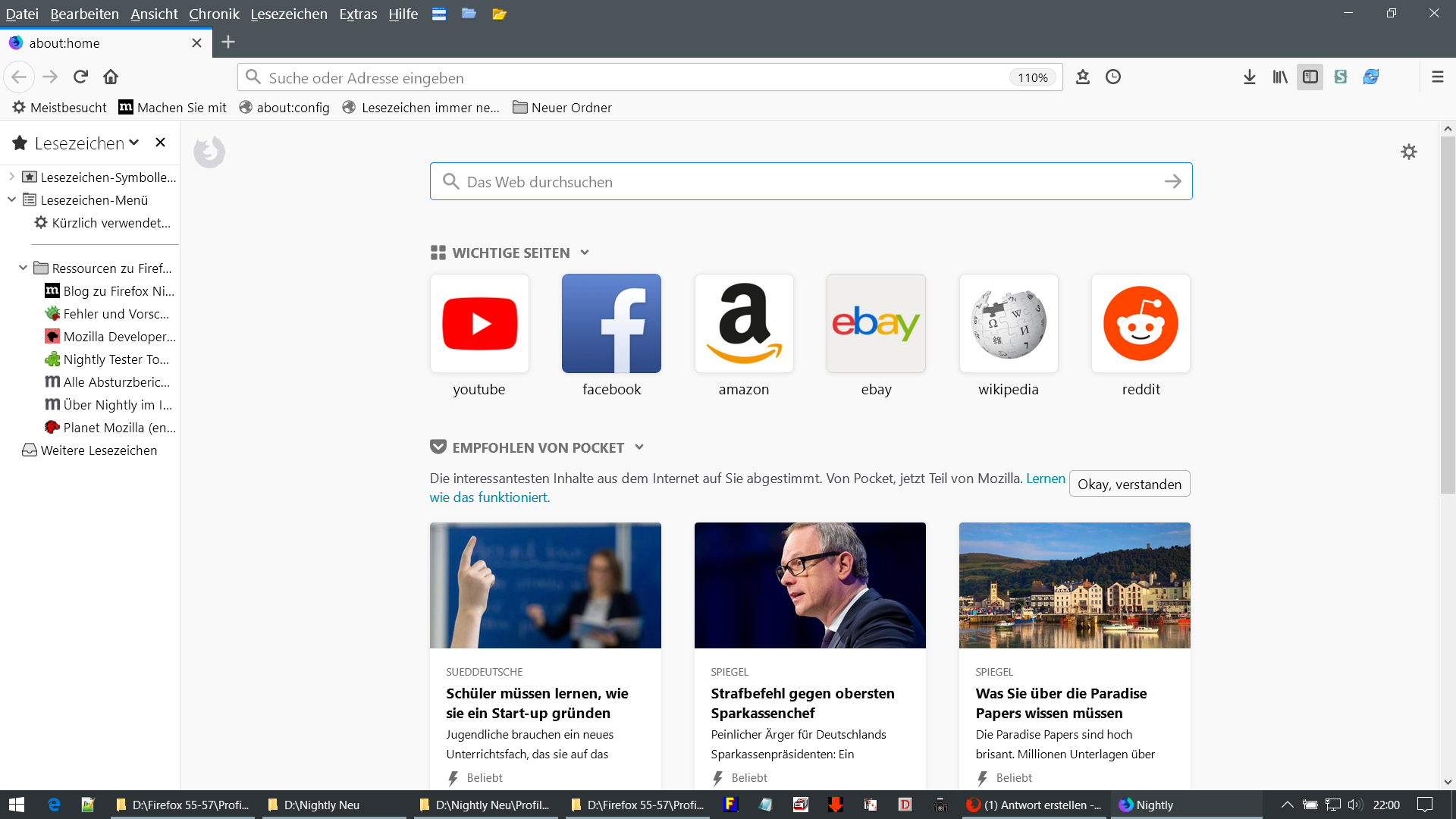Screen dimensions: 1456x819
Task: Click the 110% zoom level indicator
Action: click(1032, 77)
